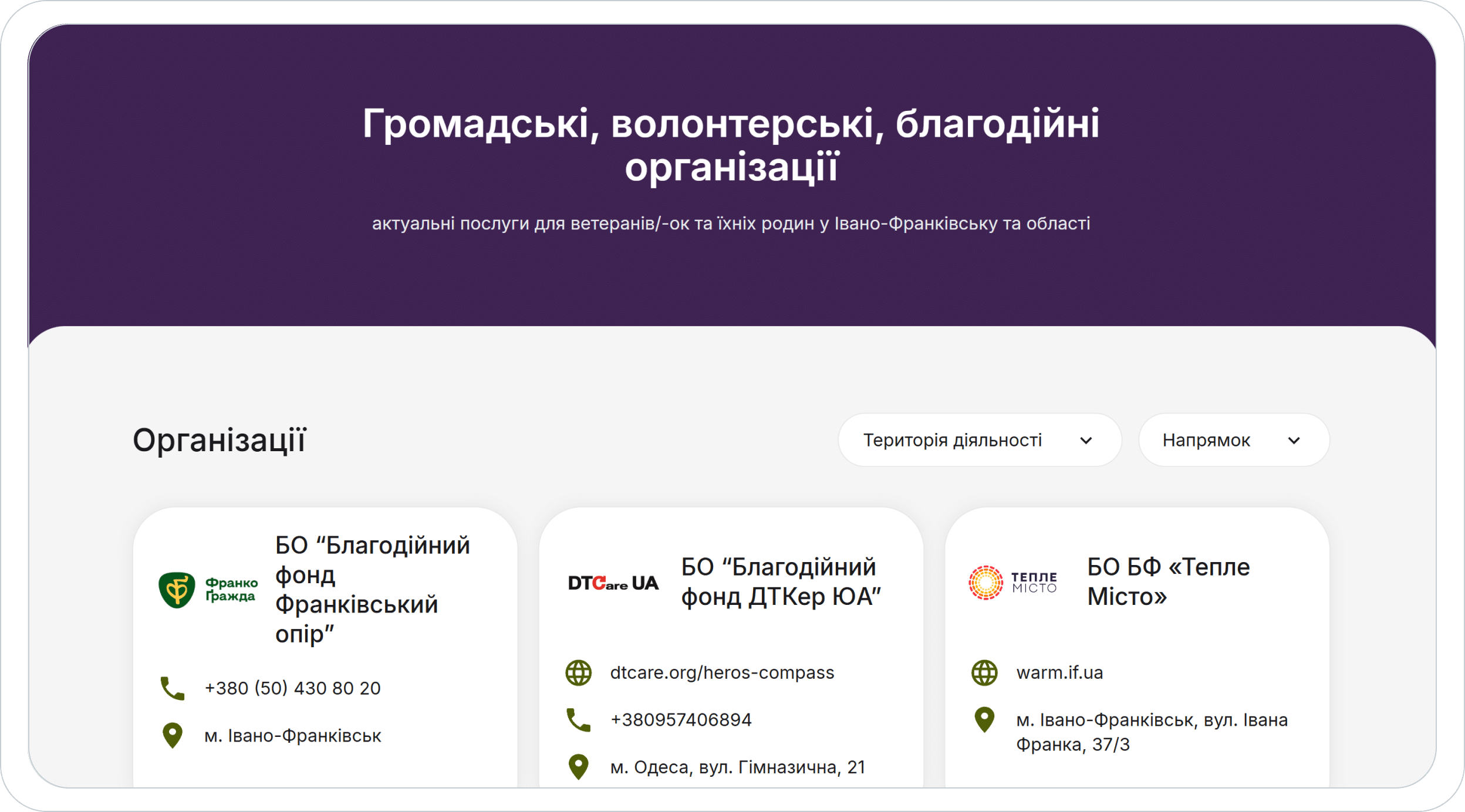Click the Тепле Місто logo
This screenshot has width=1465, height=812.
click(x=1013, y=583)
